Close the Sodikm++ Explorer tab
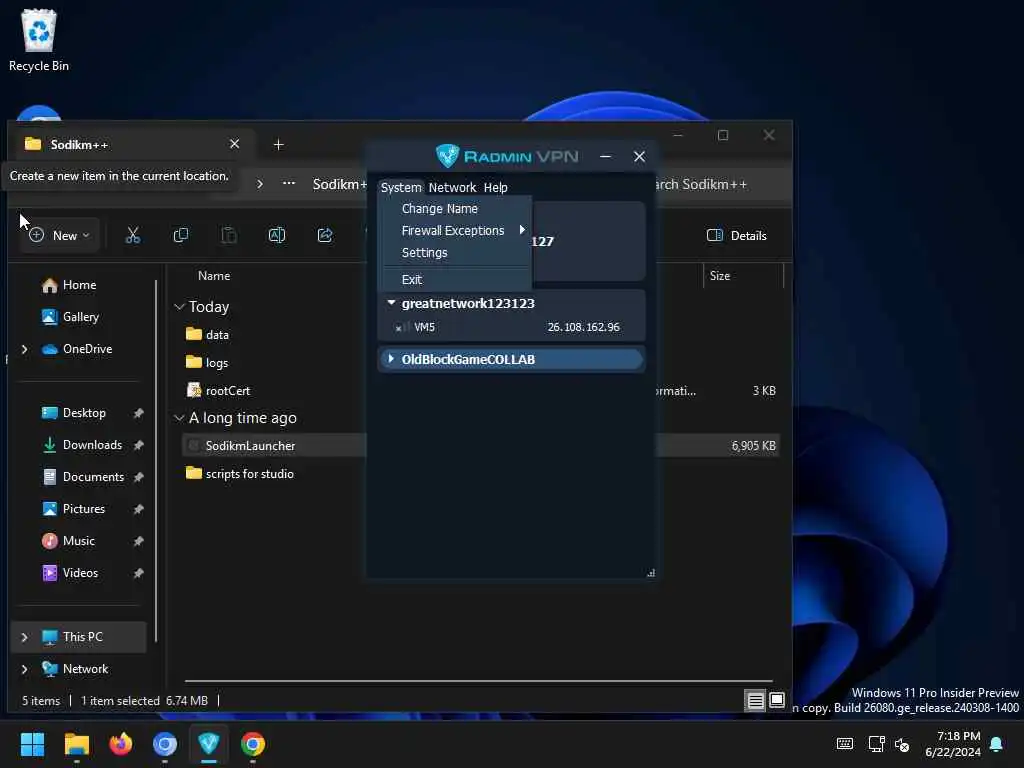 point(234,144)
